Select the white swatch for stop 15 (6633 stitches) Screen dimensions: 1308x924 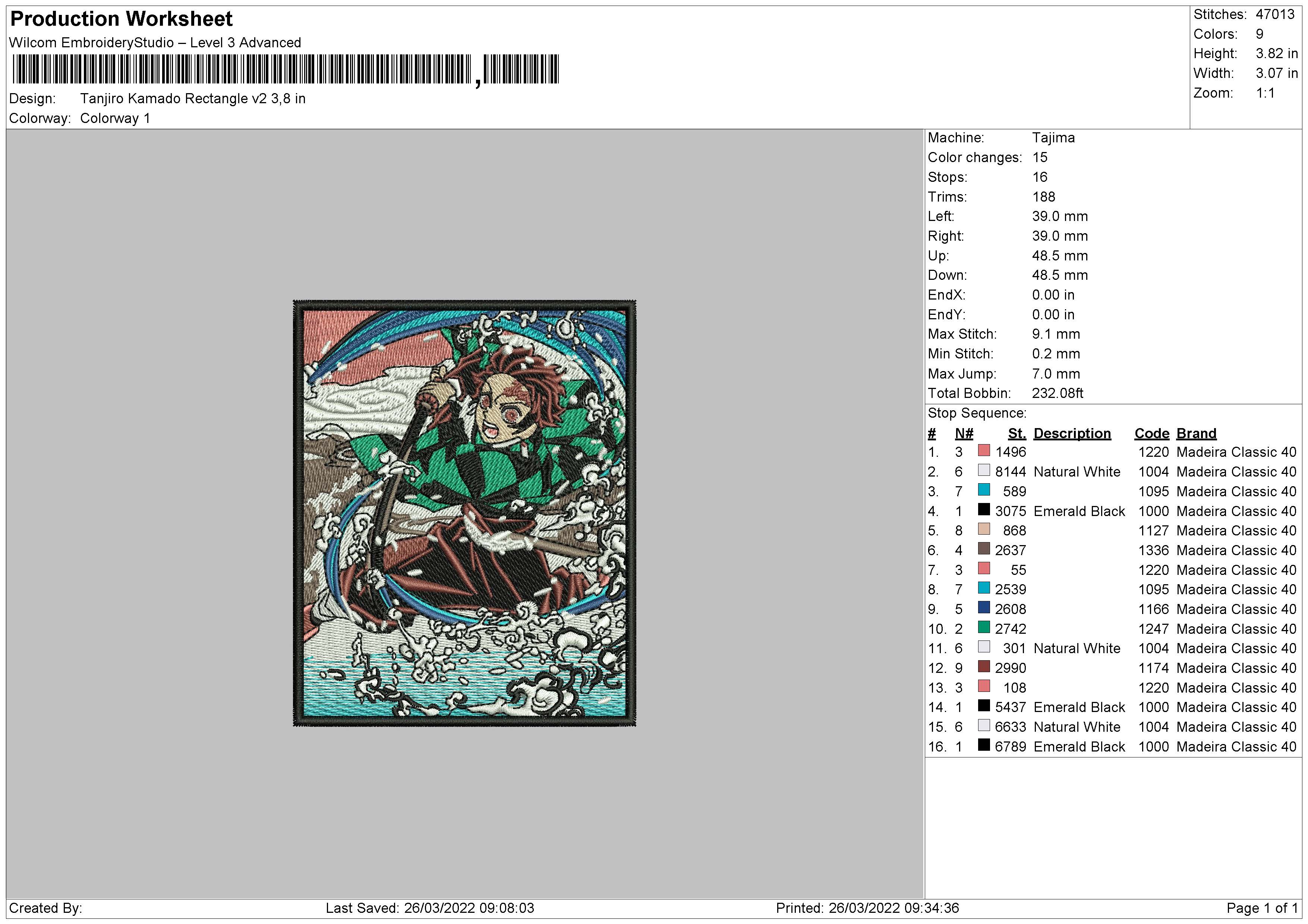(984, 725)
